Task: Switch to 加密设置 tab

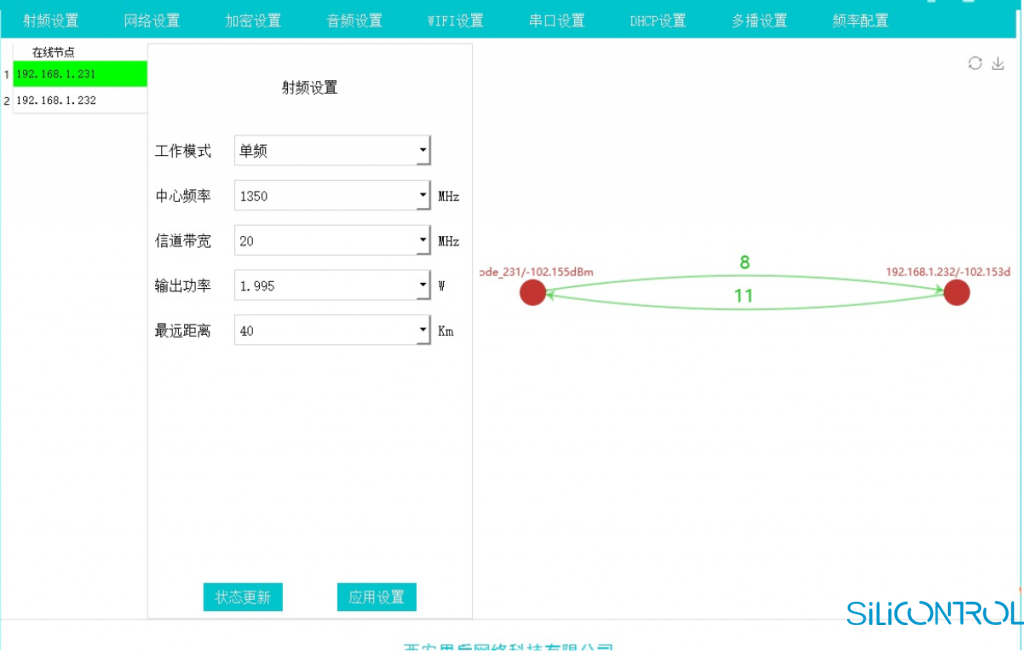Action: coord(253,21)
